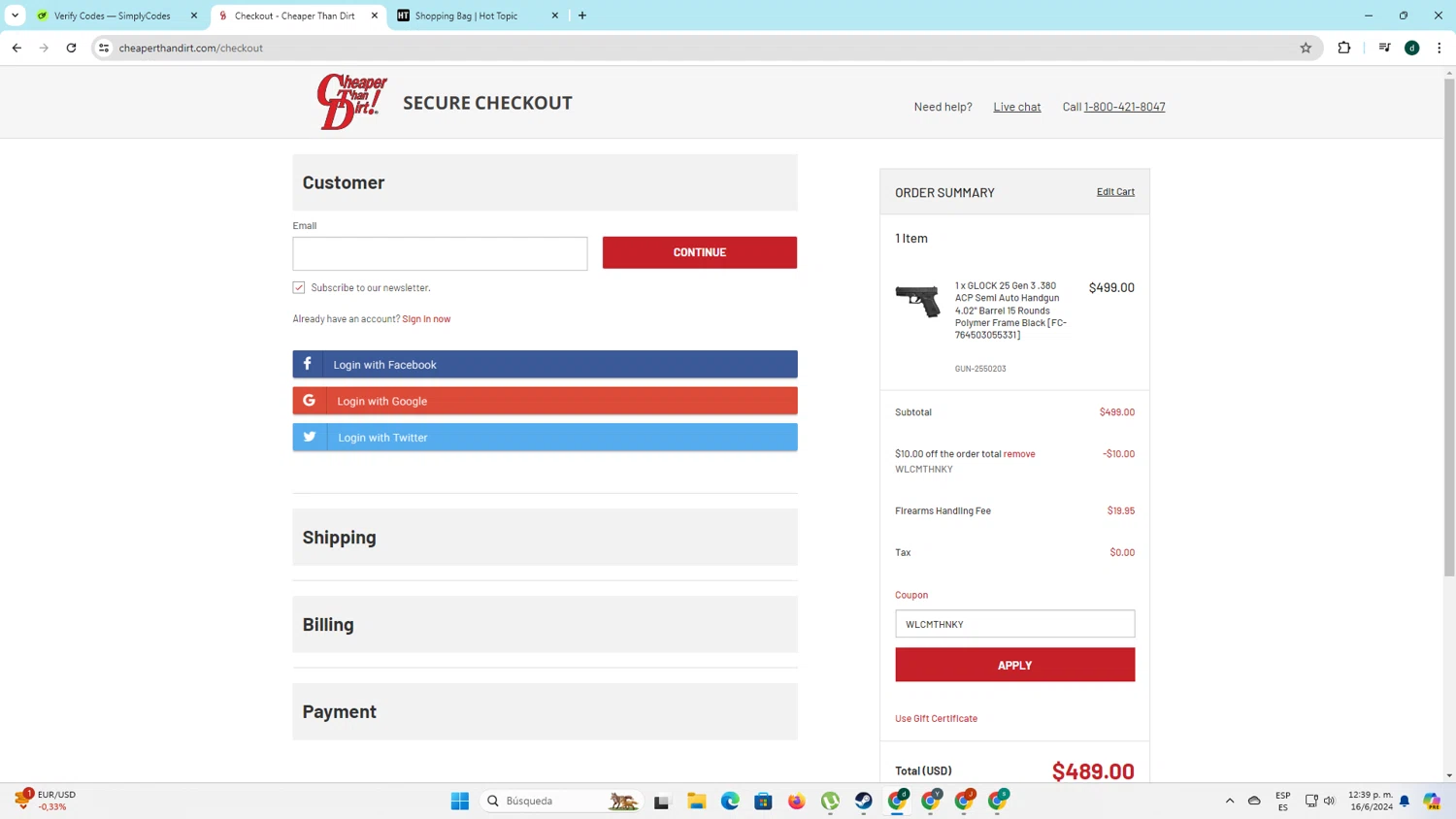The width and height of the screenshot is (1456, 819).
Task: Click the total $489.00 amount
Action: pos(1093,770)
